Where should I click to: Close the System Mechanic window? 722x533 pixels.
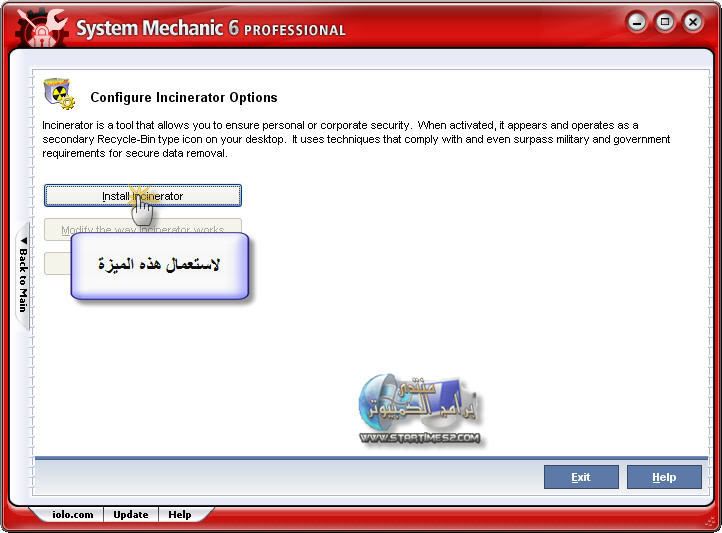pos(693,22)
